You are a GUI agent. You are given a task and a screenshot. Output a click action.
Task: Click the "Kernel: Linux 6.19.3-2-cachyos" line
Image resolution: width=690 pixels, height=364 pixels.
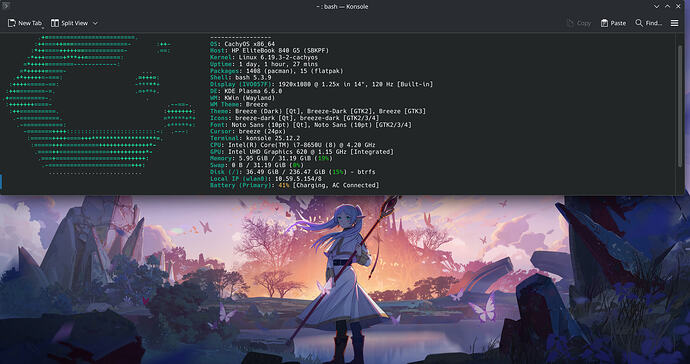[264, 57]
